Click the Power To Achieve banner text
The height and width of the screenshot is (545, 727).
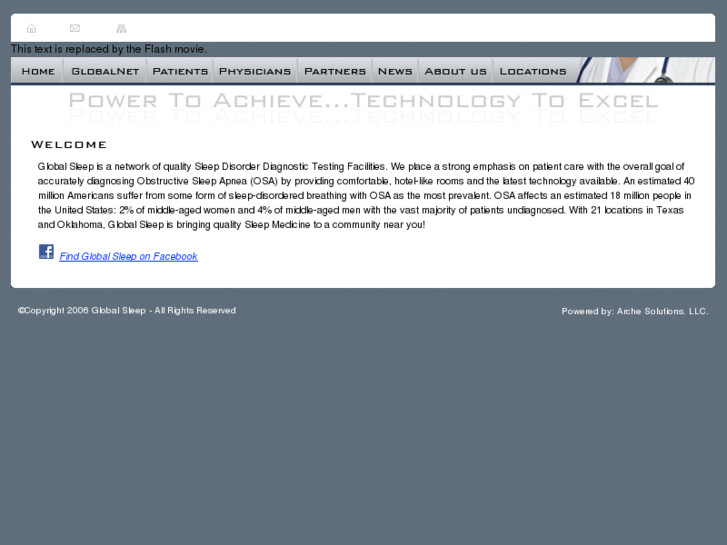[x=363, y=101]
